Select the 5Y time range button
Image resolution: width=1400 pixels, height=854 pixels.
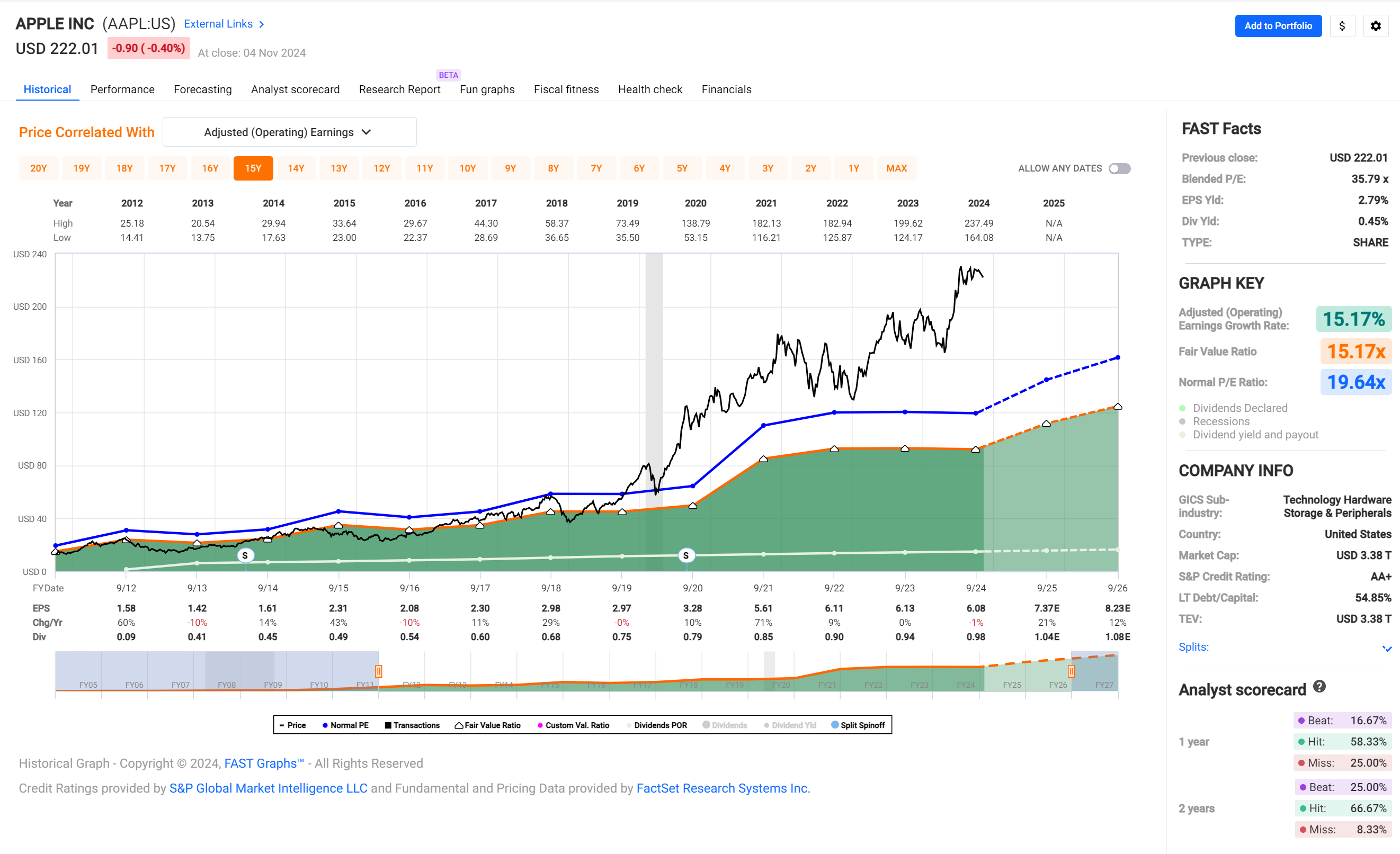click(x=682, y=168)
